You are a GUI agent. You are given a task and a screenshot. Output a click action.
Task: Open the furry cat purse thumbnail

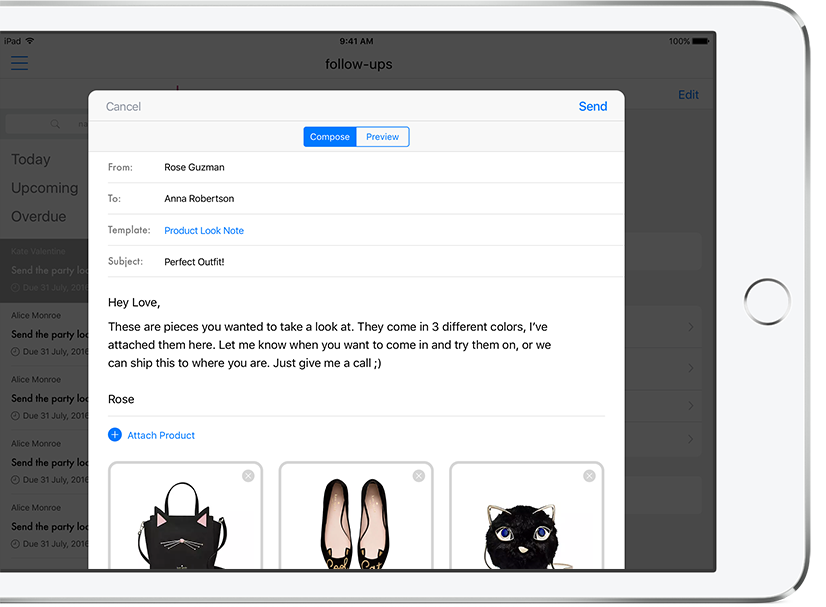(527, 516)
